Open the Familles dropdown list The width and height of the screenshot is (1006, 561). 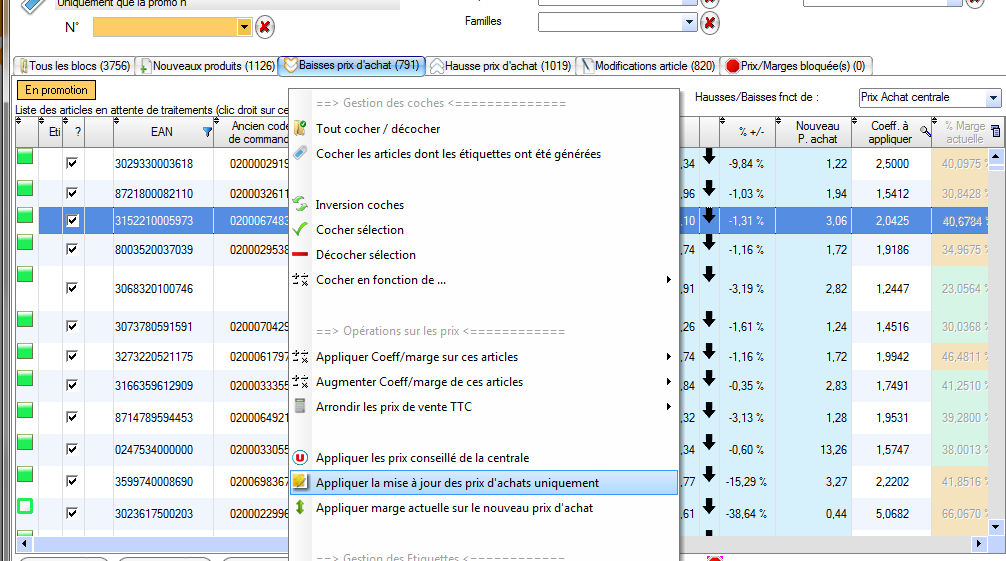689,22
